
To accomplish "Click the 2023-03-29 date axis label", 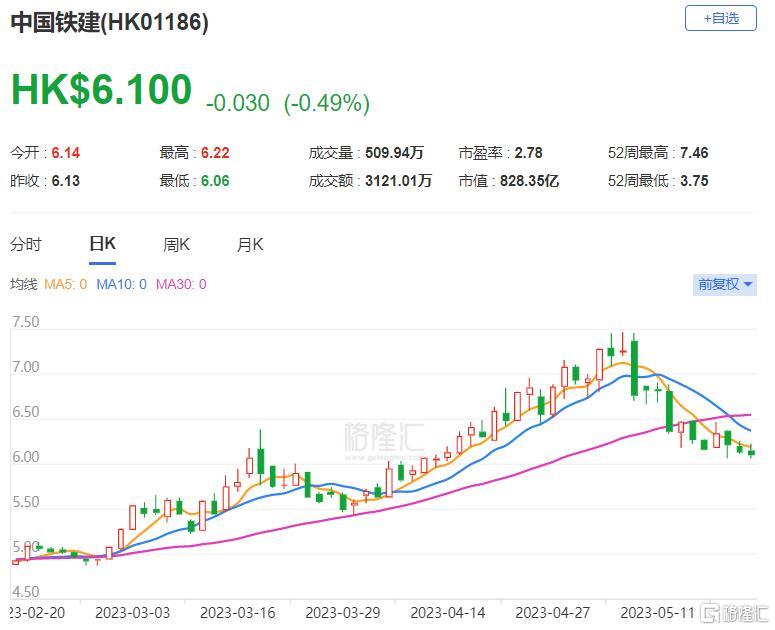I will [x=343, y=613].
